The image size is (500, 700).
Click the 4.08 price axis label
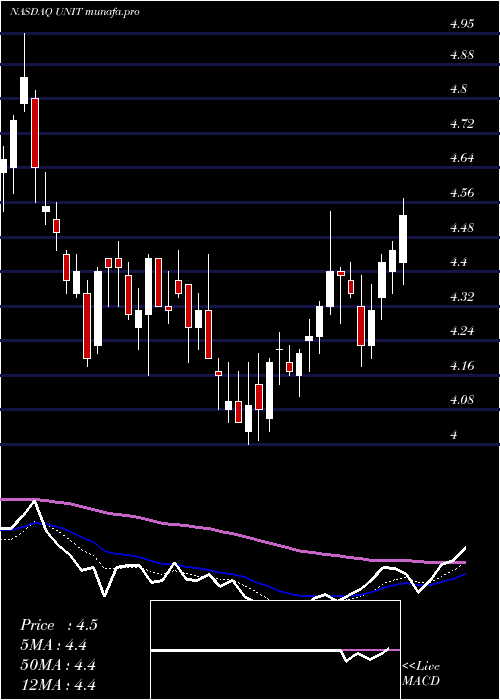(462, 400)
